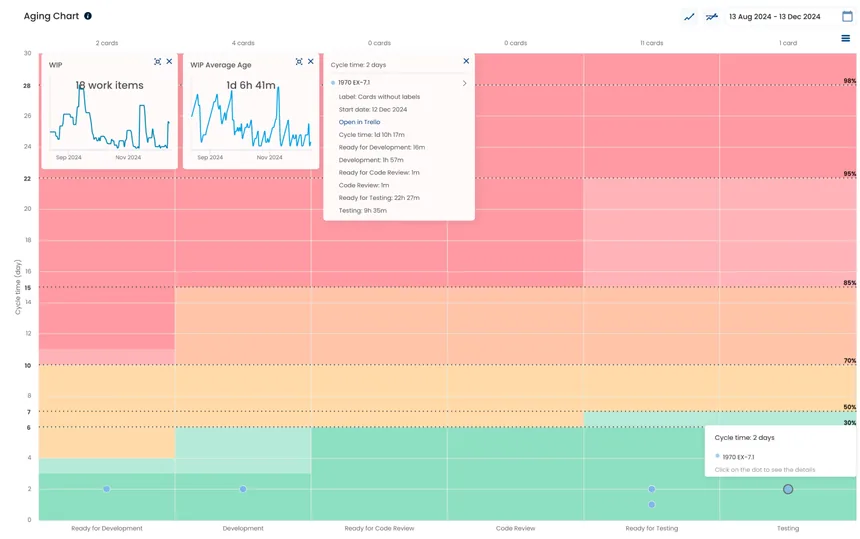Image resolution: width=860 pixels, height=539 pixels.
Task: Expand the 1970 EX-7.1 card chevron
Action: point(465,83)
